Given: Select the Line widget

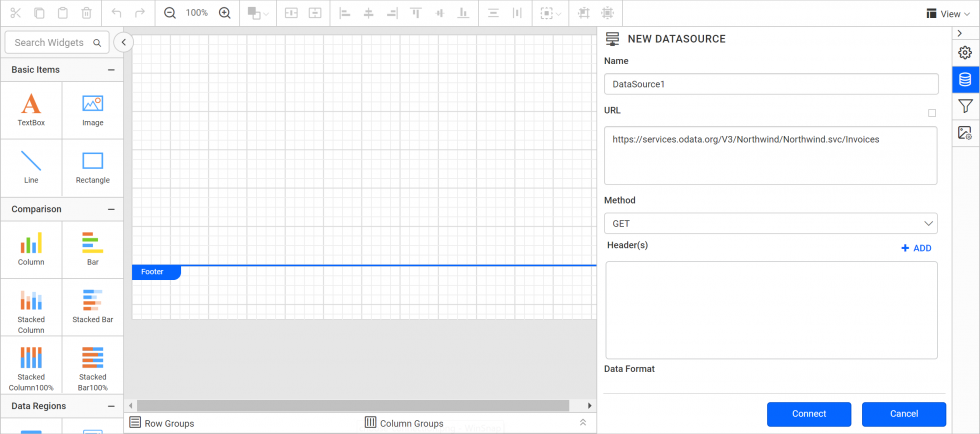Looking at the screenshot, I should point(31,168).
